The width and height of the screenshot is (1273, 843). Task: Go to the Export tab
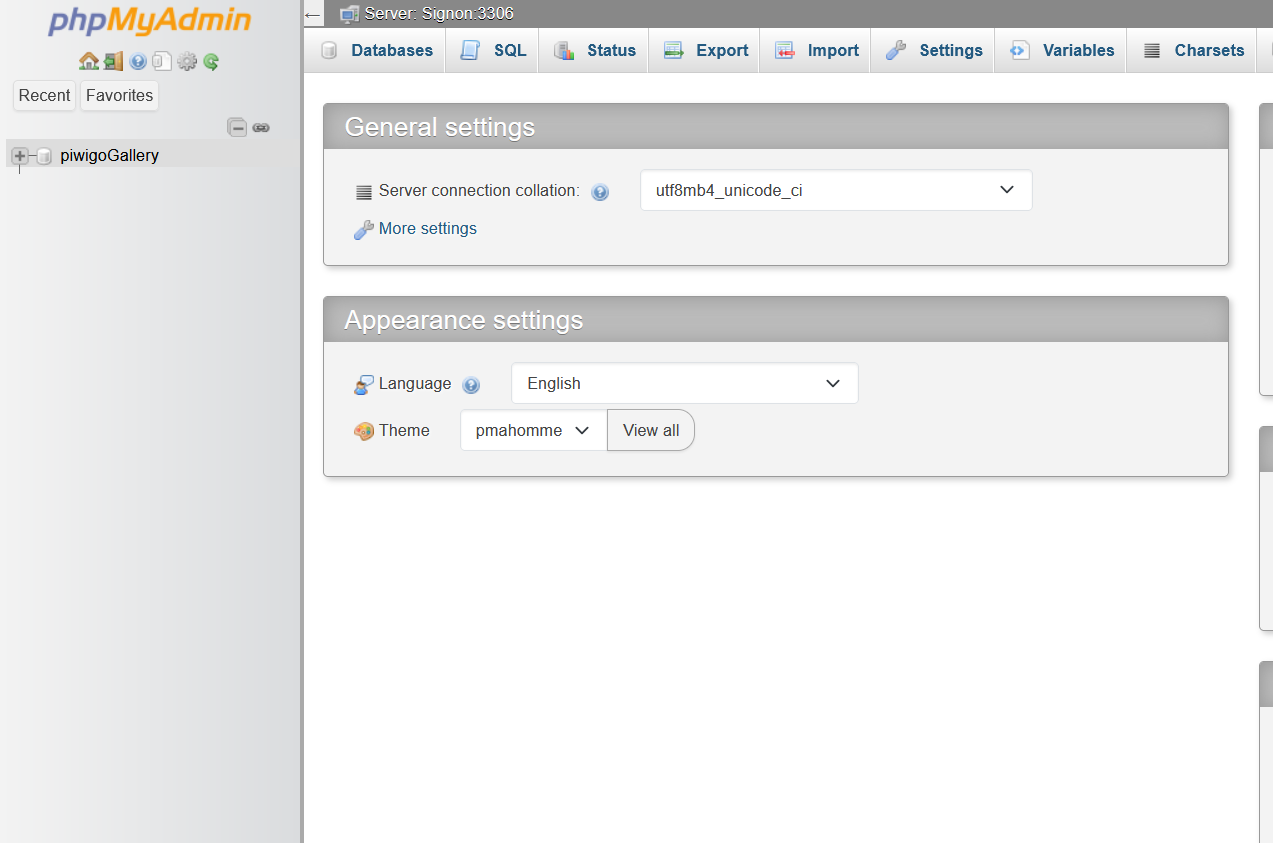point(705,50)
